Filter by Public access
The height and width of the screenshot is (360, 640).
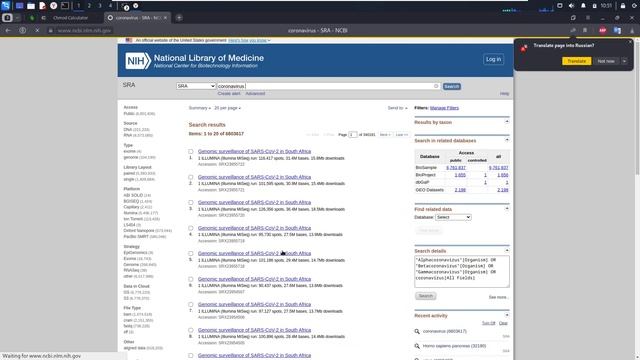coord(129,113)
